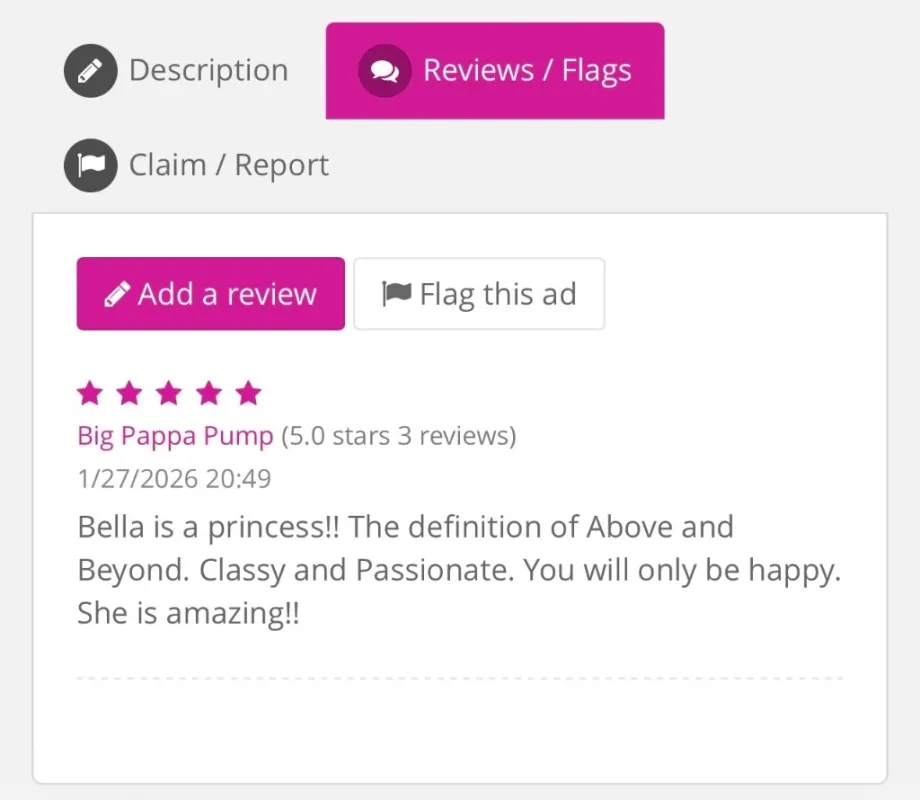Click the first star of the rating
Viewport: 920px width, 800px height.
(90, 393)
